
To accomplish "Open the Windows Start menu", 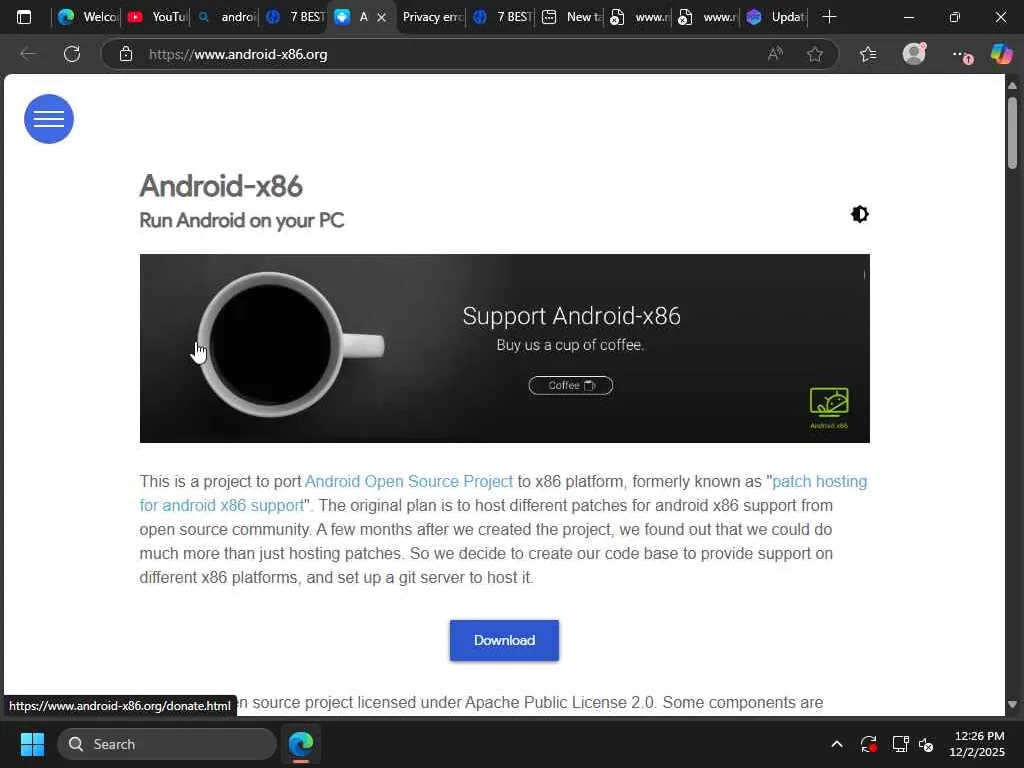I will click(32, 744).
